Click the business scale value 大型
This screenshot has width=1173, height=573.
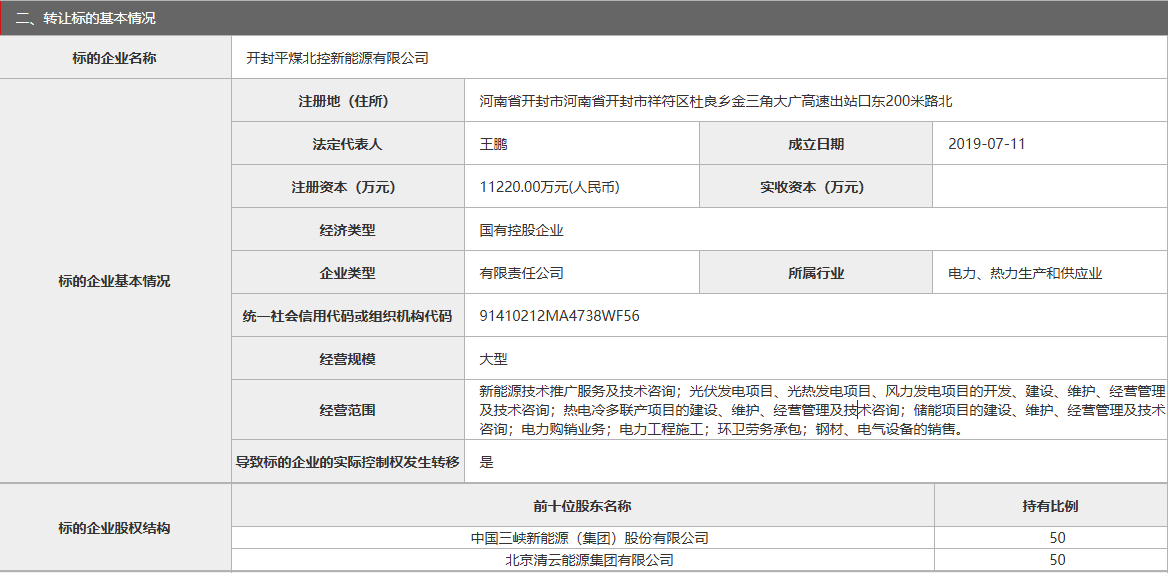pos(494,359)
